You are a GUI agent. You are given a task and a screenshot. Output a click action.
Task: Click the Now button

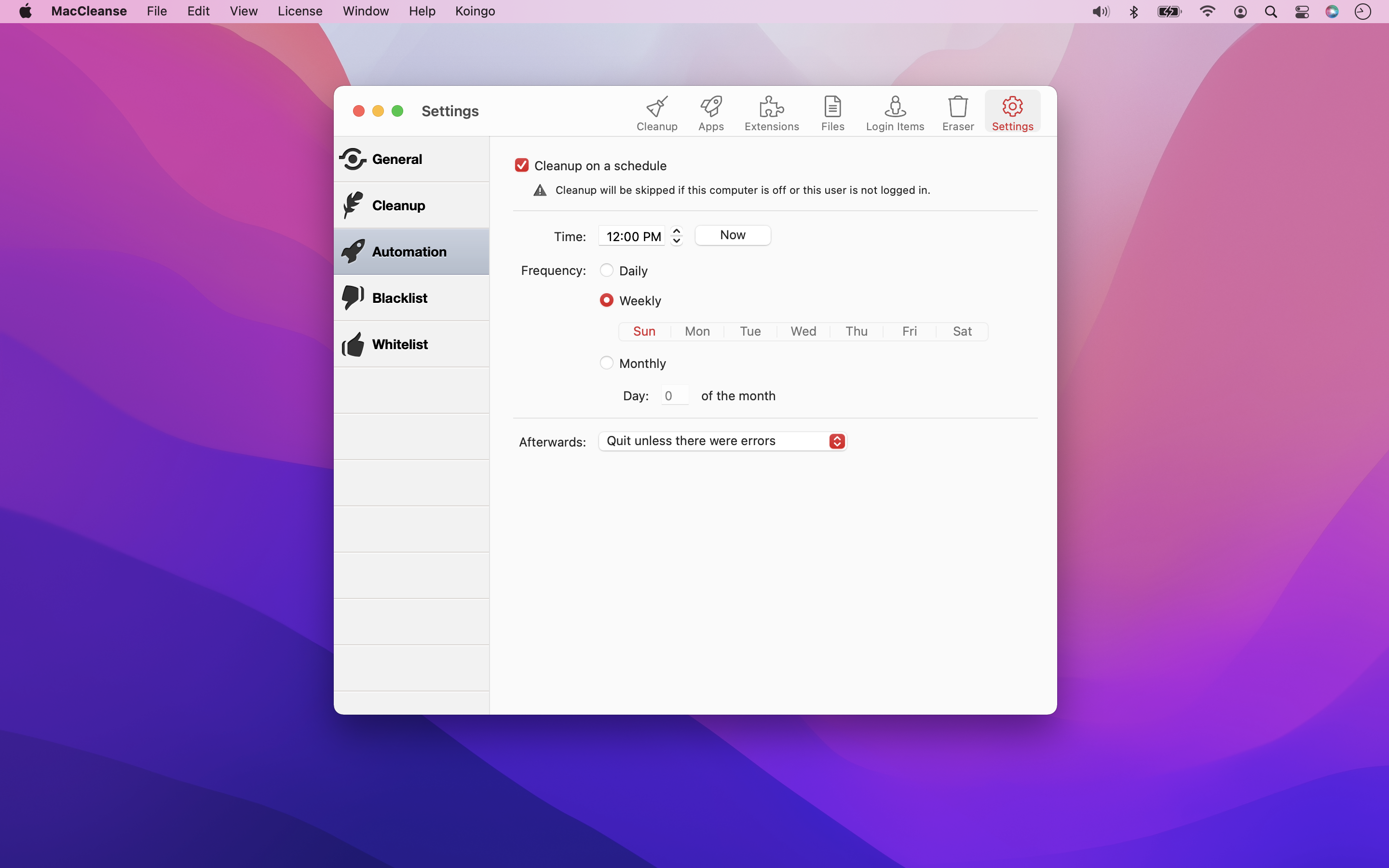click(x=733, y=235)
